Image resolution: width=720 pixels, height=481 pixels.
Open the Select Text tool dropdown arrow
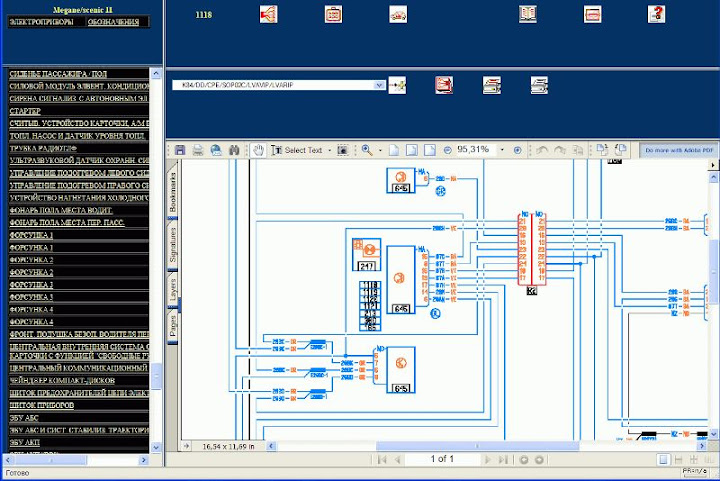[x=329, y=151]
